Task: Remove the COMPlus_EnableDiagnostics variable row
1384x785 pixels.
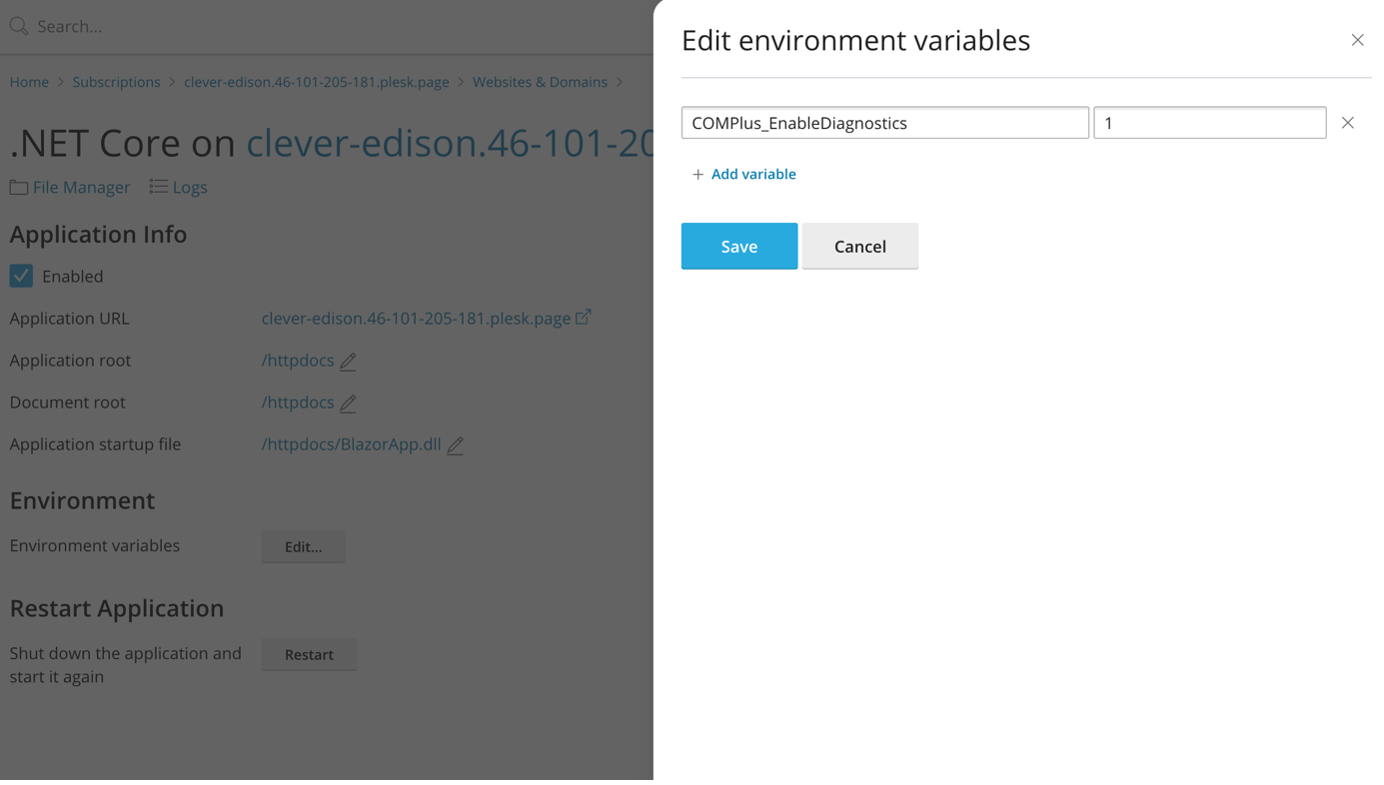Action: (1347, 122)
